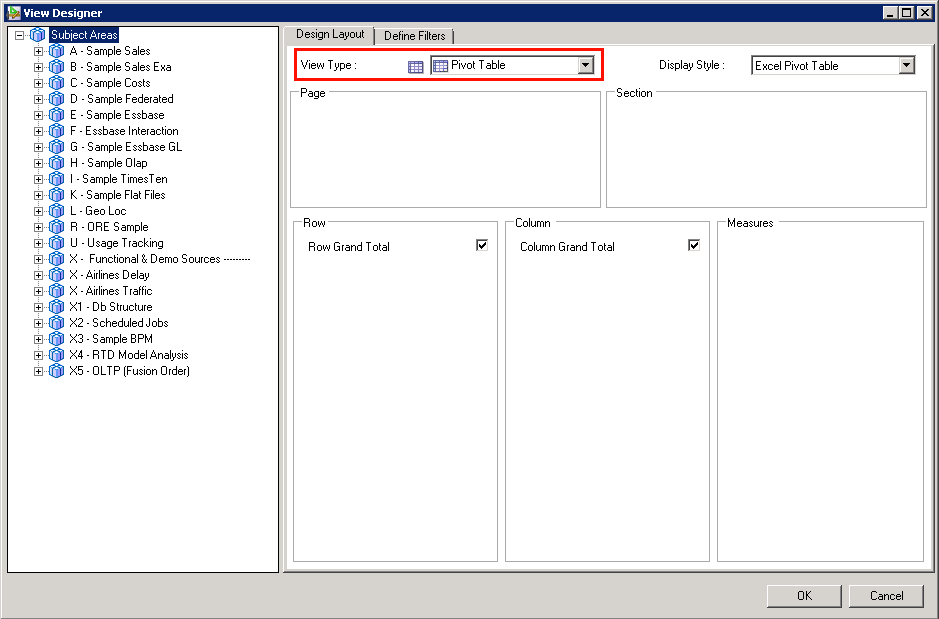Uncheck the Row Grand Total checkbox

coord(482,245)
